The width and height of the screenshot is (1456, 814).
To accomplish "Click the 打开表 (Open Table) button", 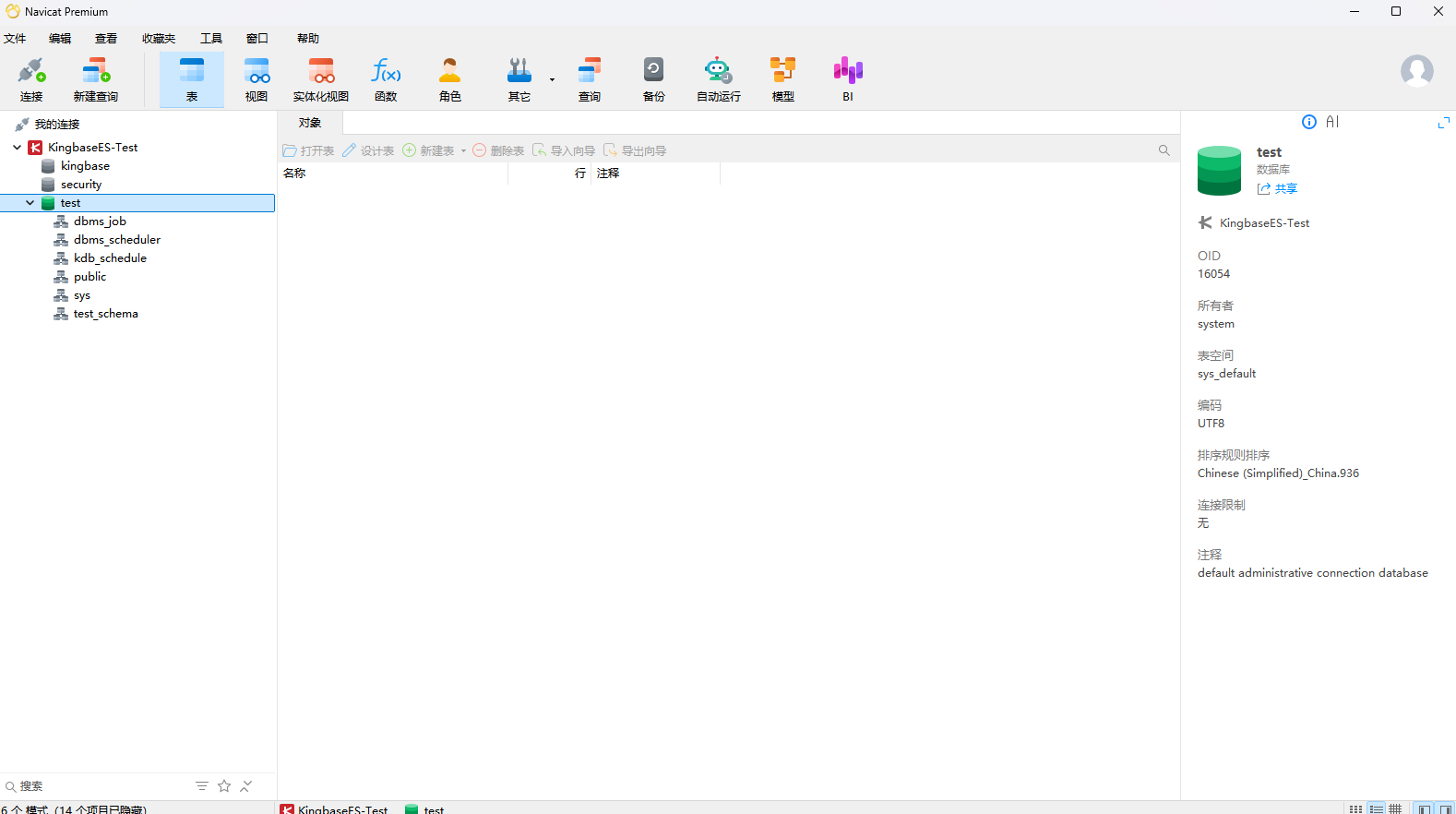I will pos(308,150).
